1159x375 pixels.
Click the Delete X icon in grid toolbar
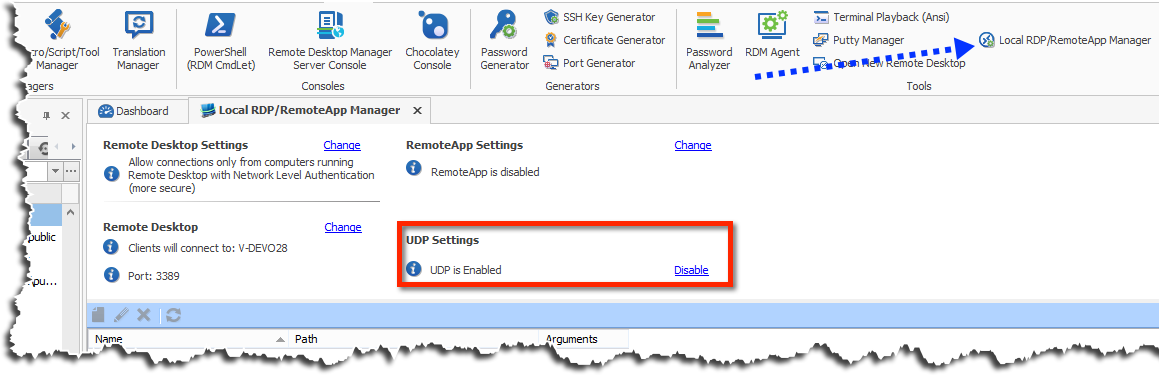144,315
